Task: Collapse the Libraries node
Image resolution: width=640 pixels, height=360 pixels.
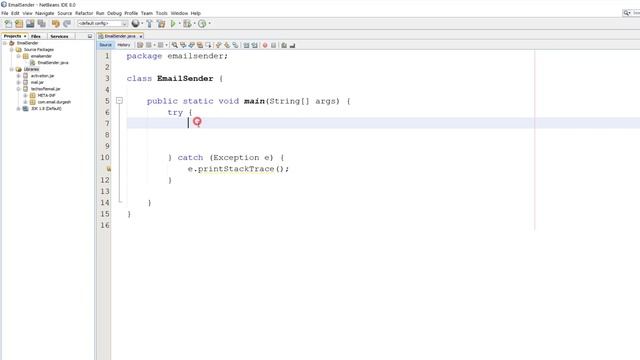Action: coord(11,69)
